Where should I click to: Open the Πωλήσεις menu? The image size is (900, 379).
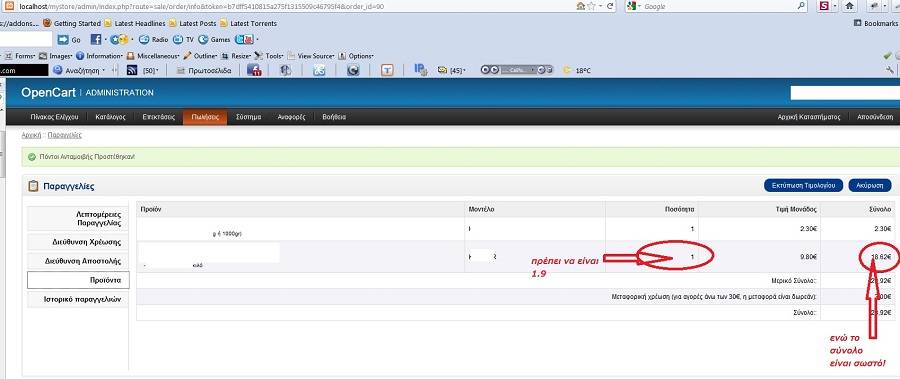(x=205, y=117)
